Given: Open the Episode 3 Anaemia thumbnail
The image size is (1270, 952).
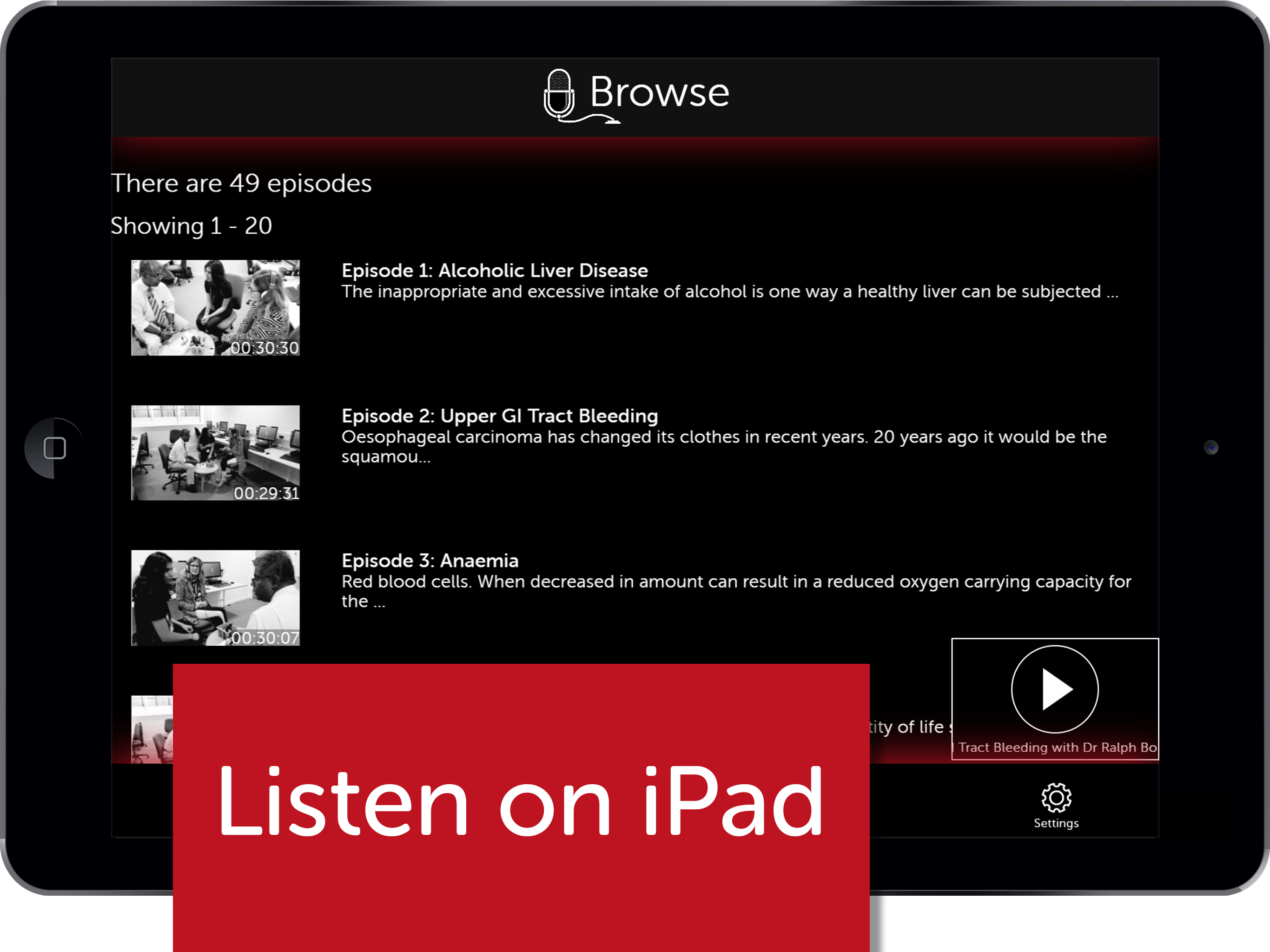Looking at the screenshot, I should [x=215, y=597].
